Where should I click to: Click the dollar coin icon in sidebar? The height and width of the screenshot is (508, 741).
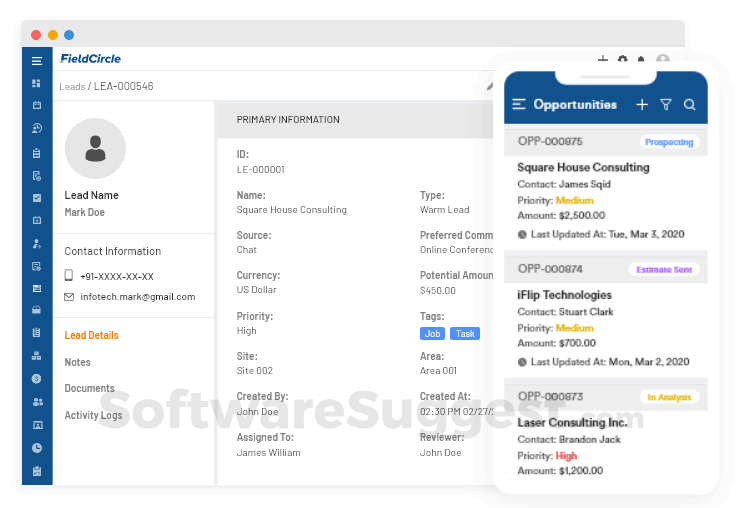coord(37,379)
